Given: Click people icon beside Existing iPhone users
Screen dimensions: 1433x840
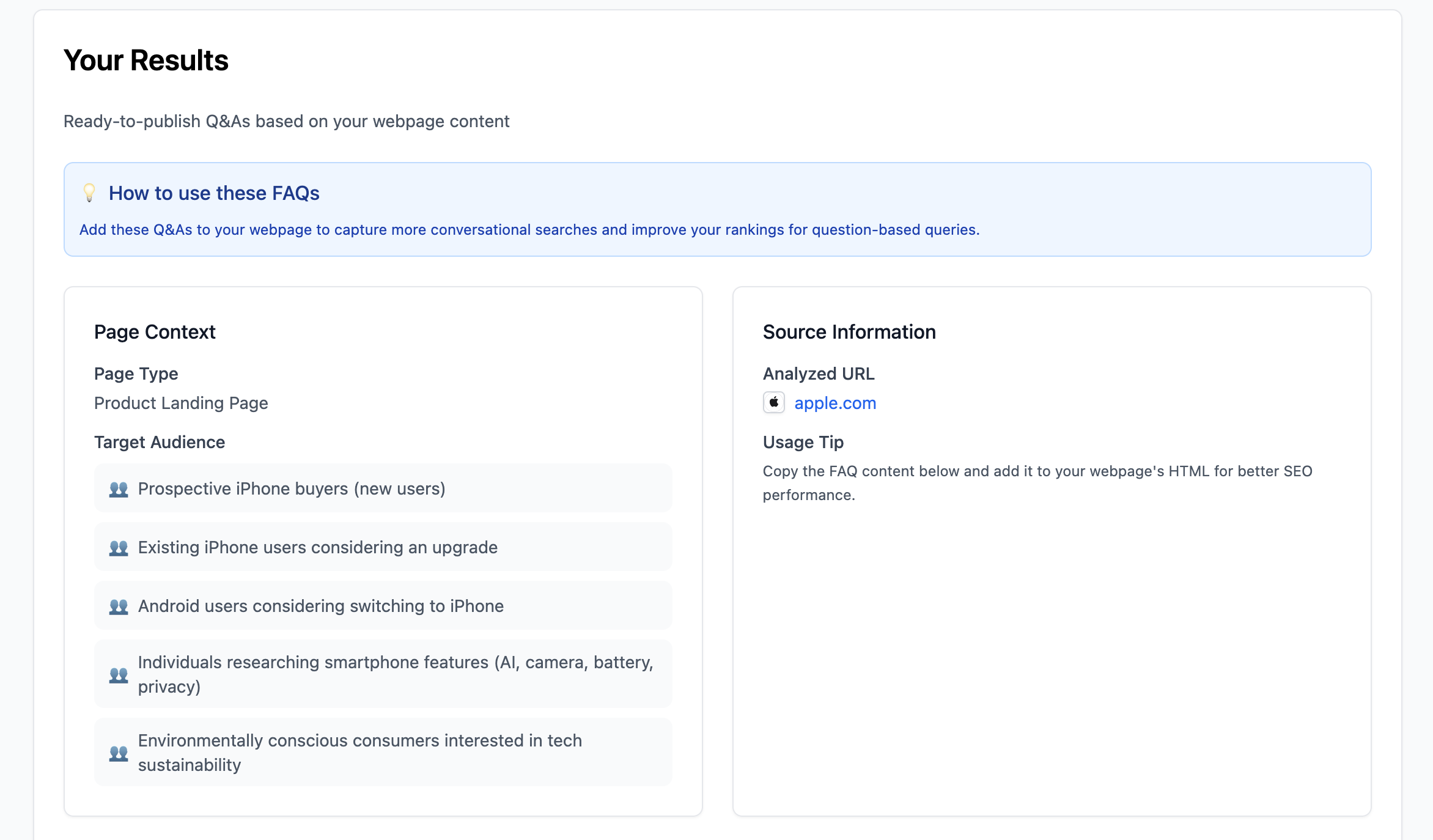Looking at the screenshot, I should (x=119, y=548).
